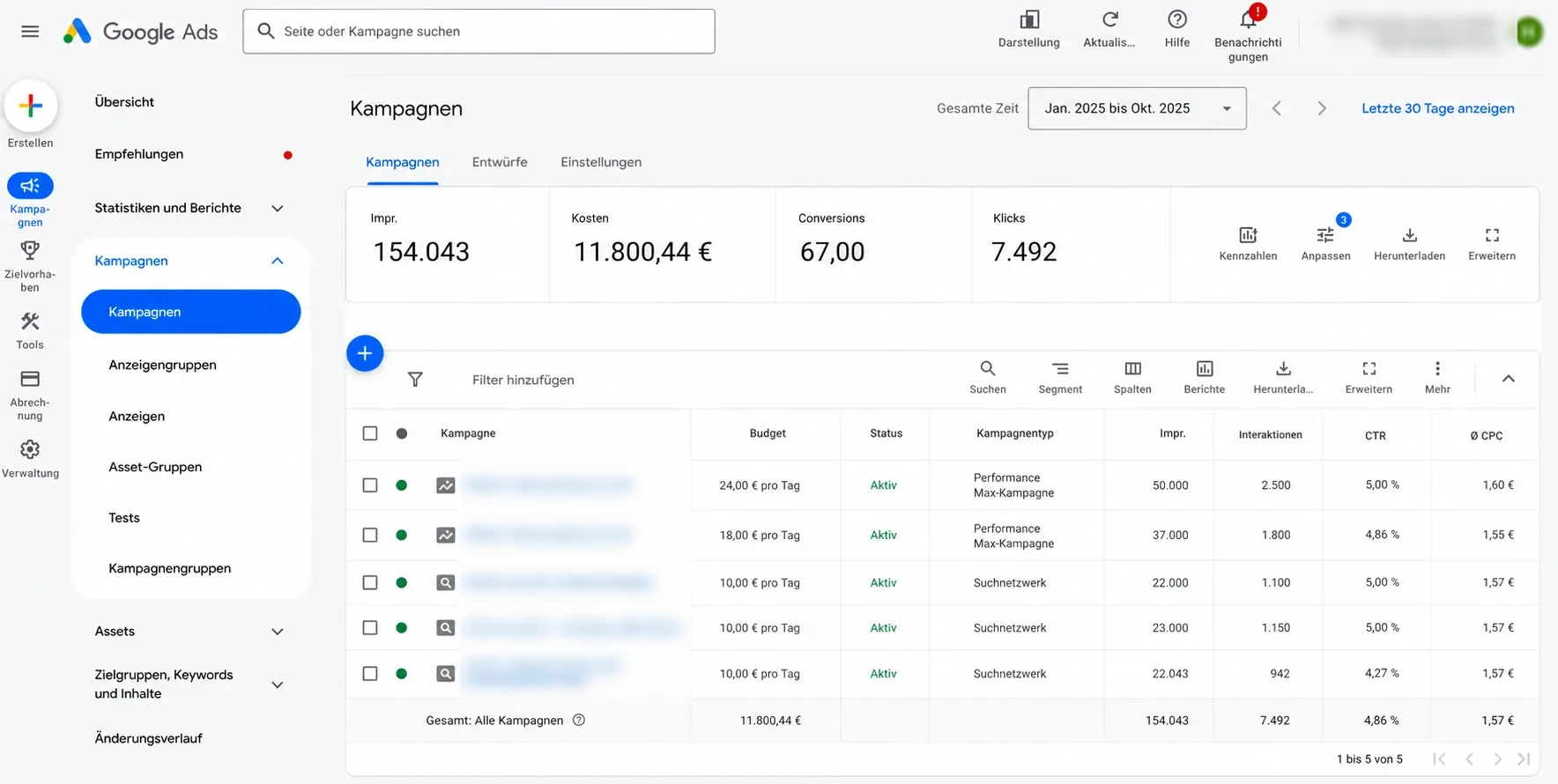Open Änderungsverlauf in the sidebar
Screen dimensions: 1558x784
(148, 738)
